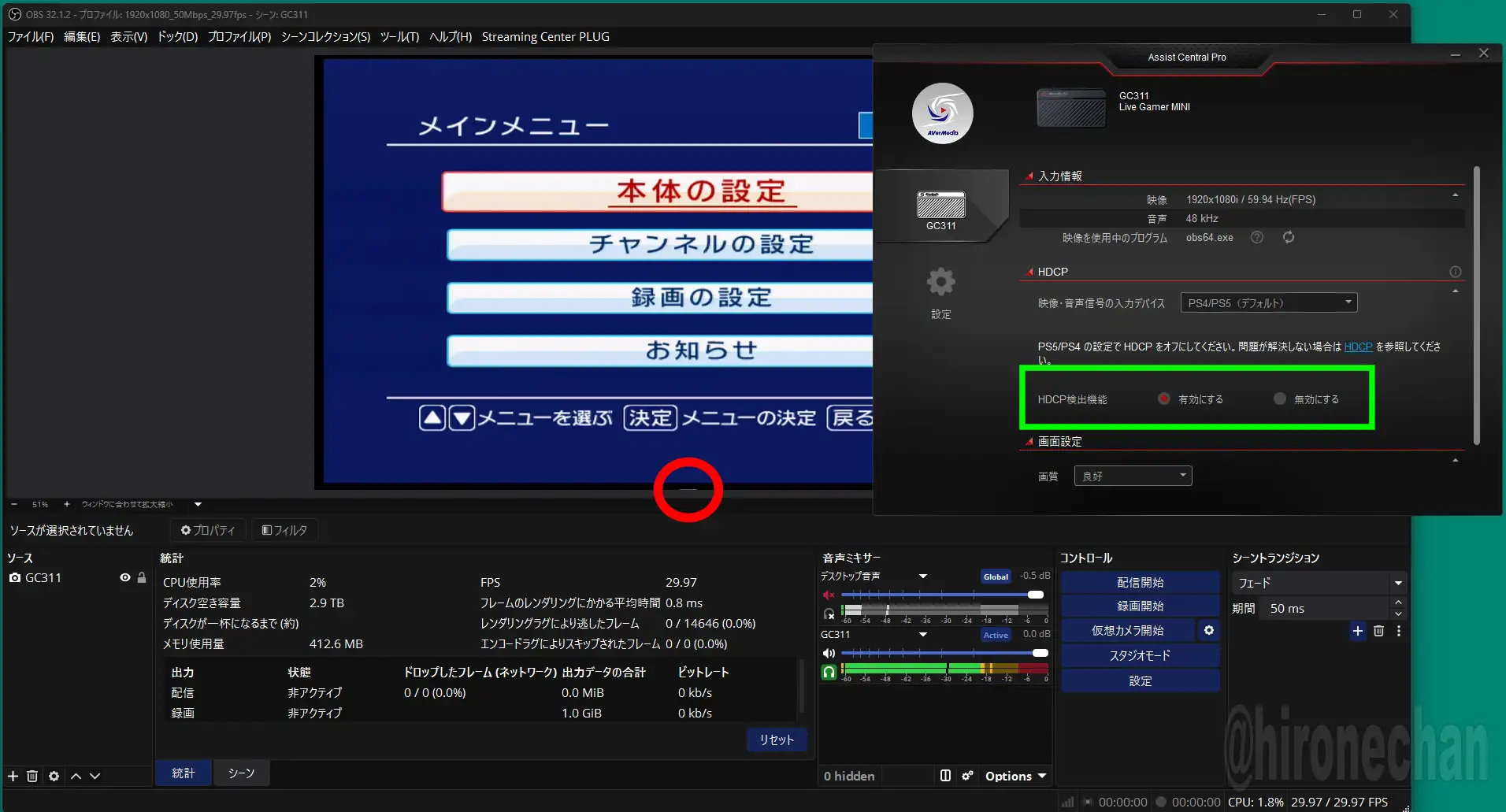Open desktop audio mixer dropdown arrow
Screen dimensions: 1506x812
tap(922, 576)
